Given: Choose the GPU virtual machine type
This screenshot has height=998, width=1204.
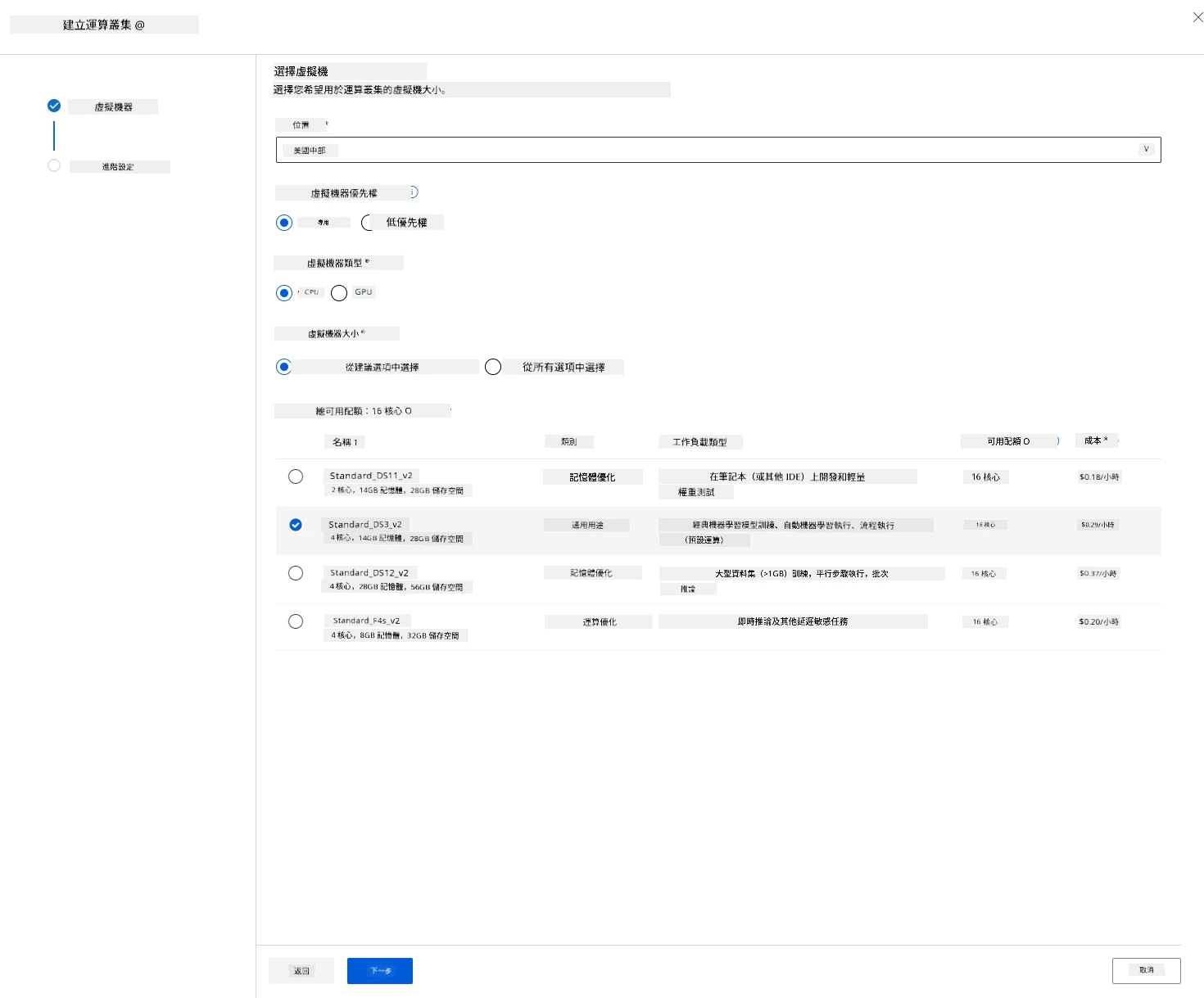Looking at the screenshot, I should (339, 293).
